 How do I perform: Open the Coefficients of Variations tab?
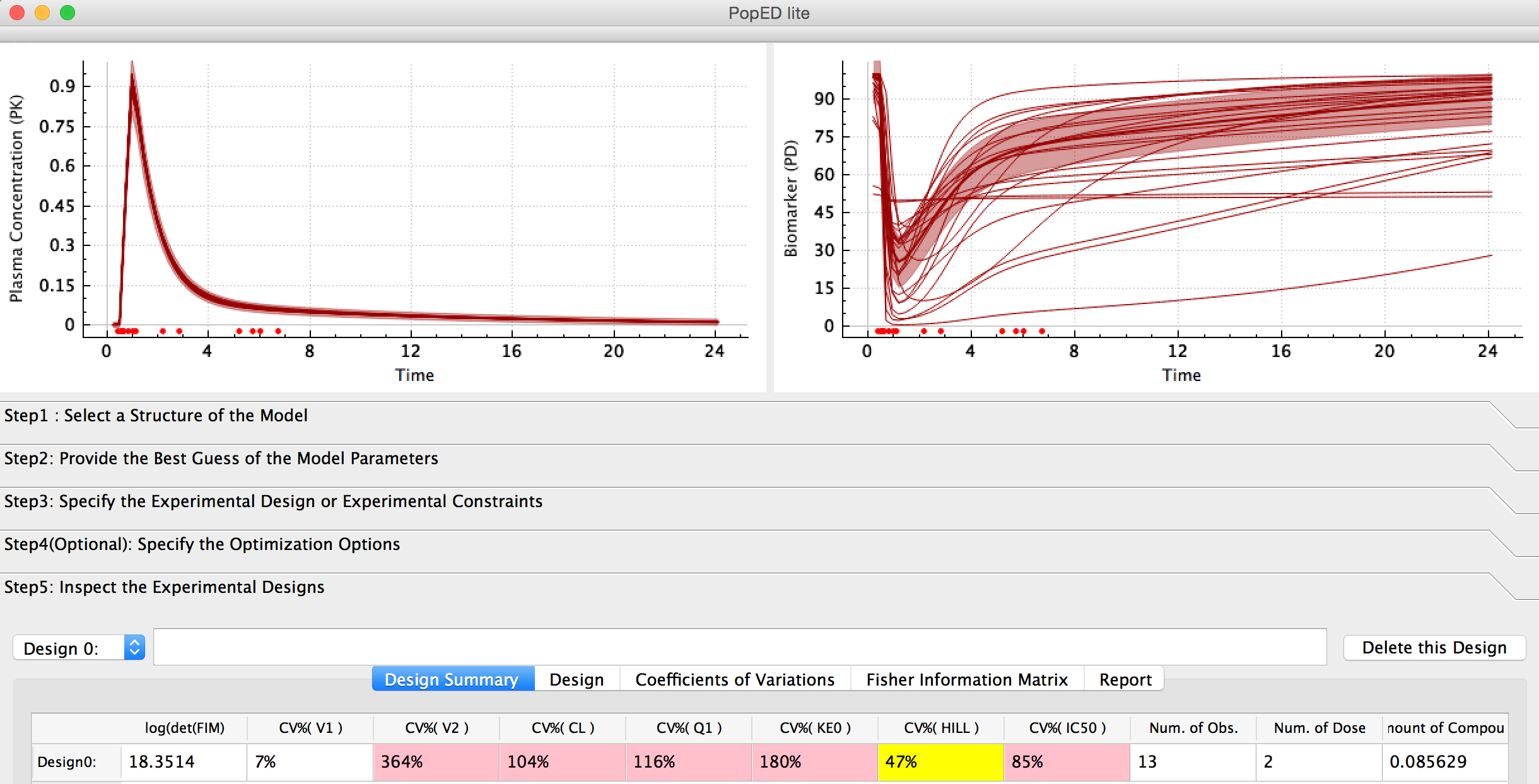click(x=734, y=679)
